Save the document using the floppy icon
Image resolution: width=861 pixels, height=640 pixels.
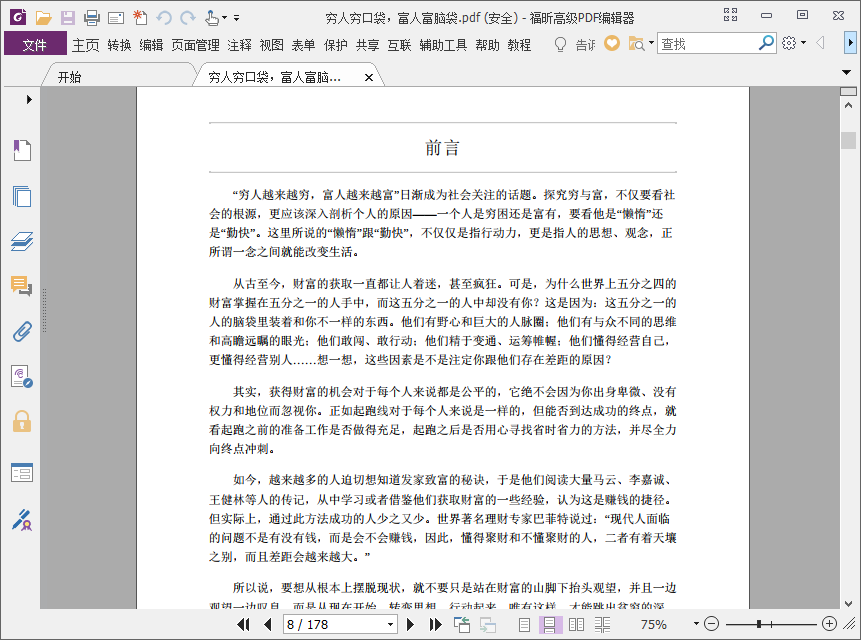68,18
